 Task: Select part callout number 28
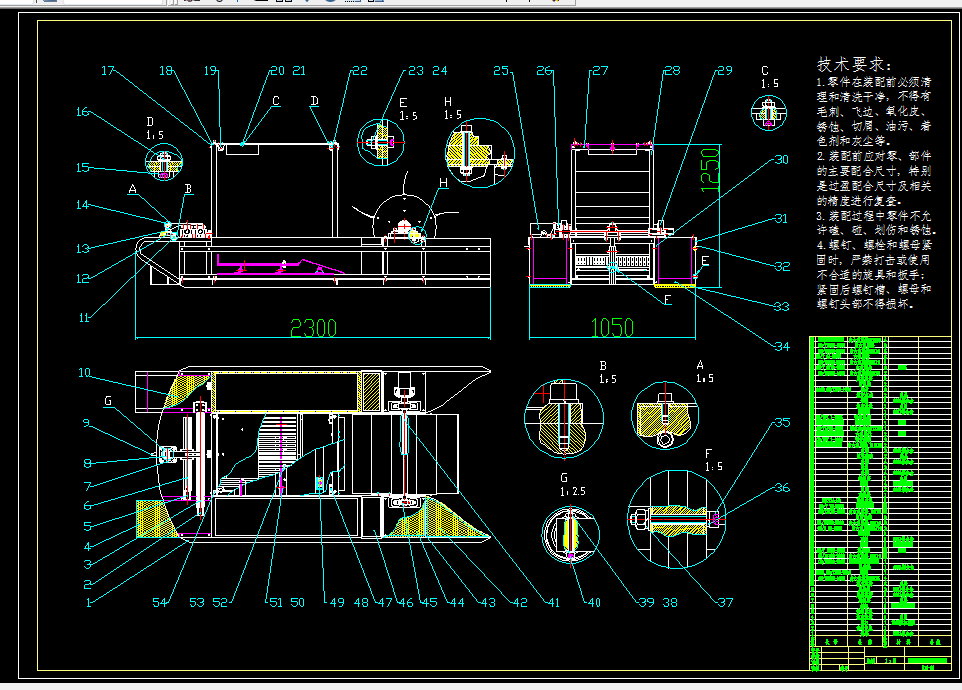672,71
